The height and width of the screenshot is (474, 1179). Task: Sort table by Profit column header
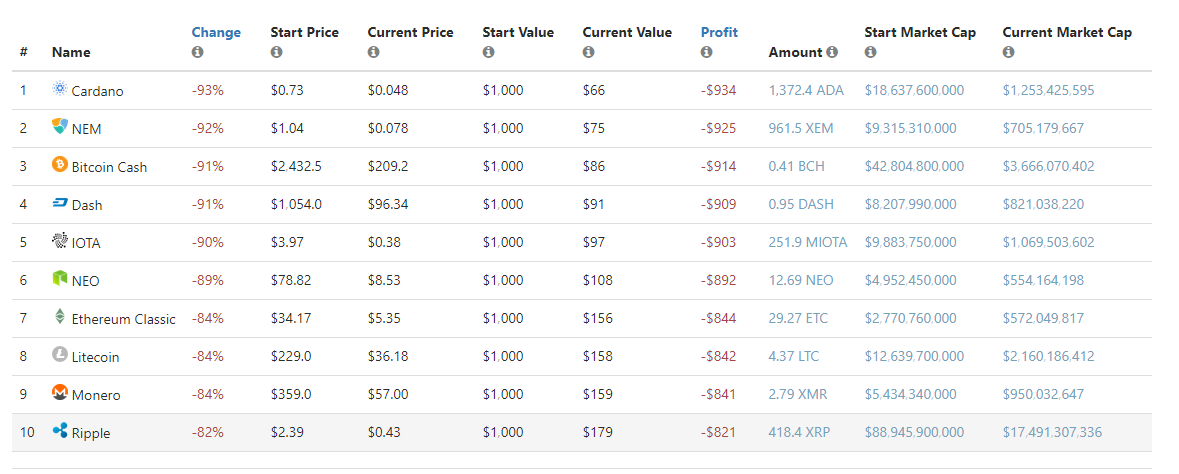[x=719, y=32]
